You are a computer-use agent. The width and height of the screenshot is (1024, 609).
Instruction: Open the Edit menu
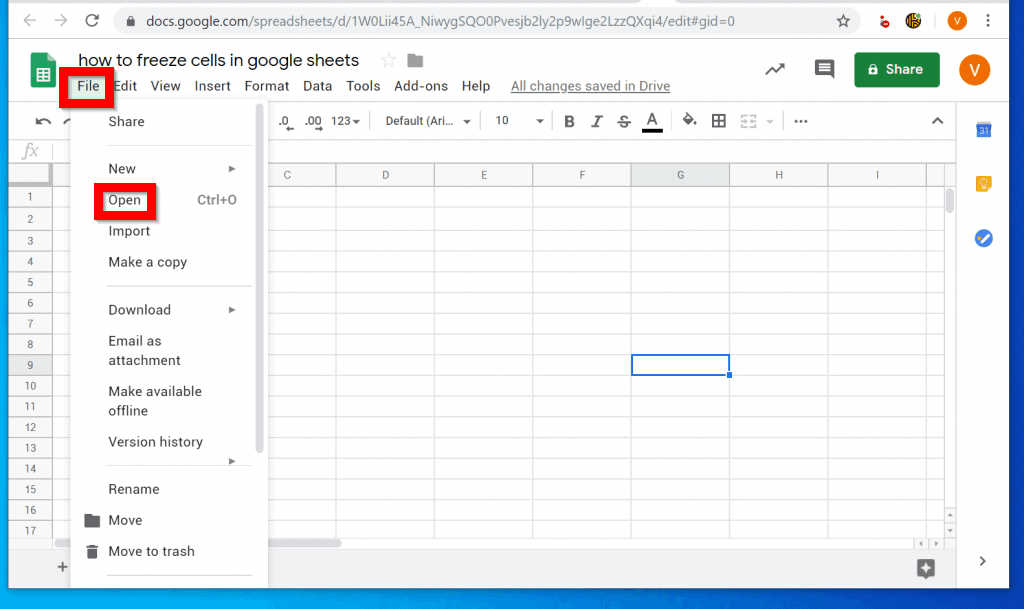(125, 86)
